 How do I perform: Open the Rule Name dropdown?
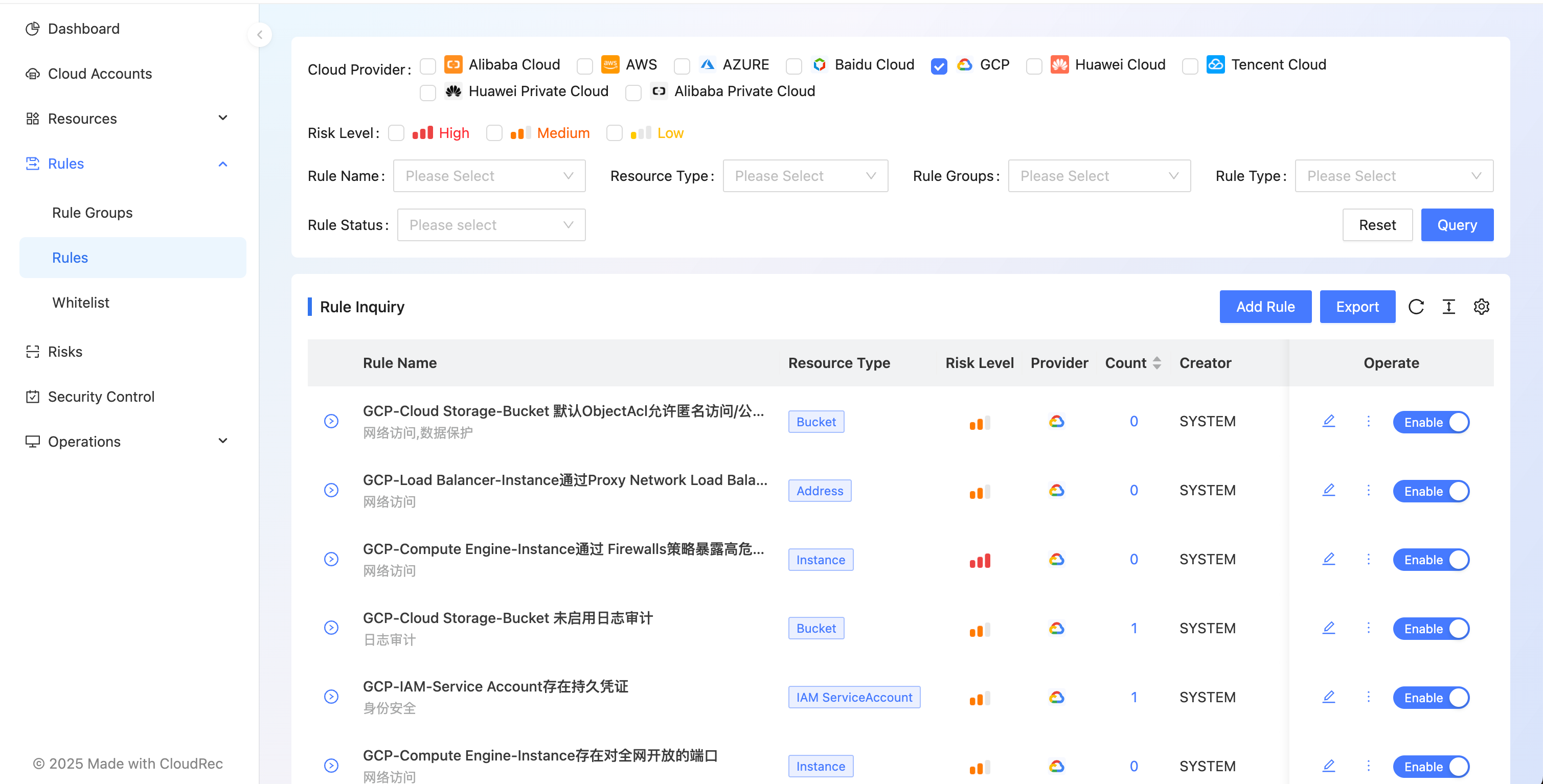coord(489,176)
